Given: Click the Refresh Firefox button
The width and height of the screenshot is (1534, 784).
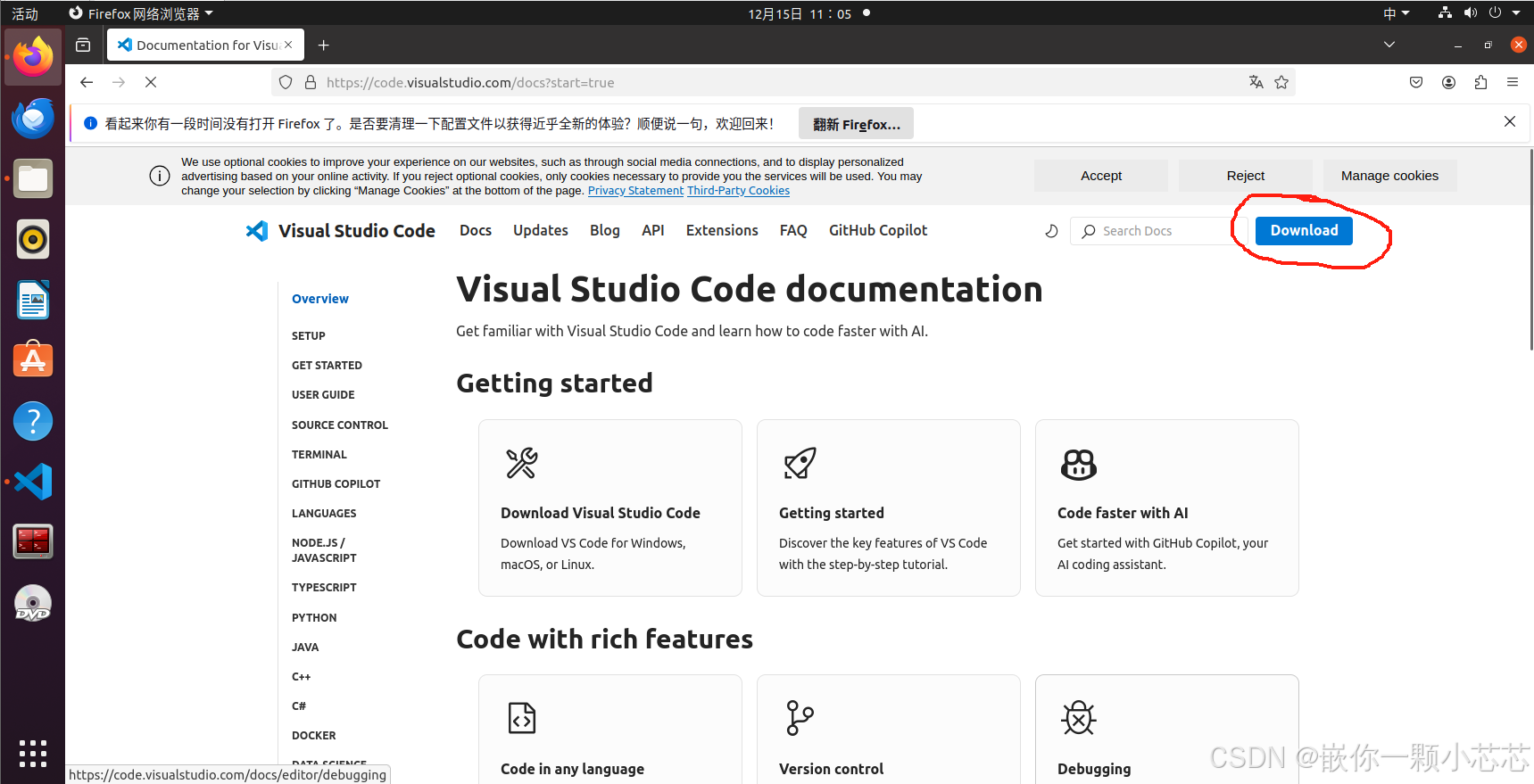Looking at the screenshot, I should 857,124.
